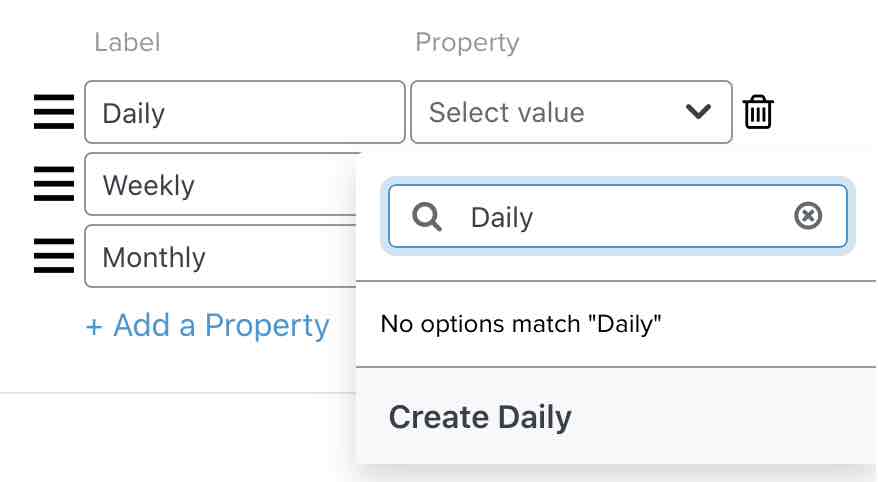The image size is (878, 482).
Task: Click the Weekly label input field
Action: (x=222, y=184)
